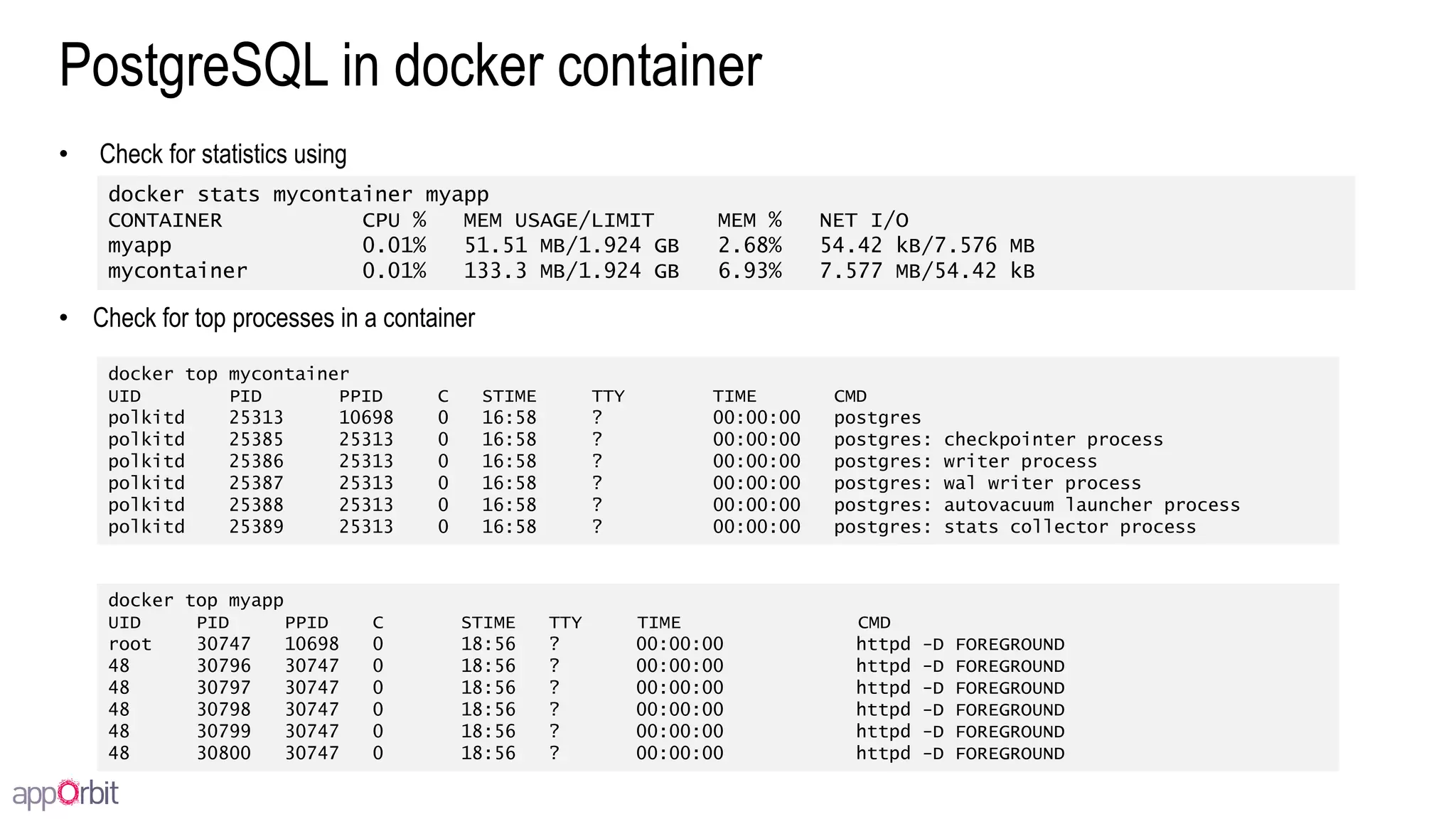Image resolution: width=1456 pixels, height=819 pixels.
Task: Click 'docker stats mycontainer myapp' command
Action: pos(298,194)
